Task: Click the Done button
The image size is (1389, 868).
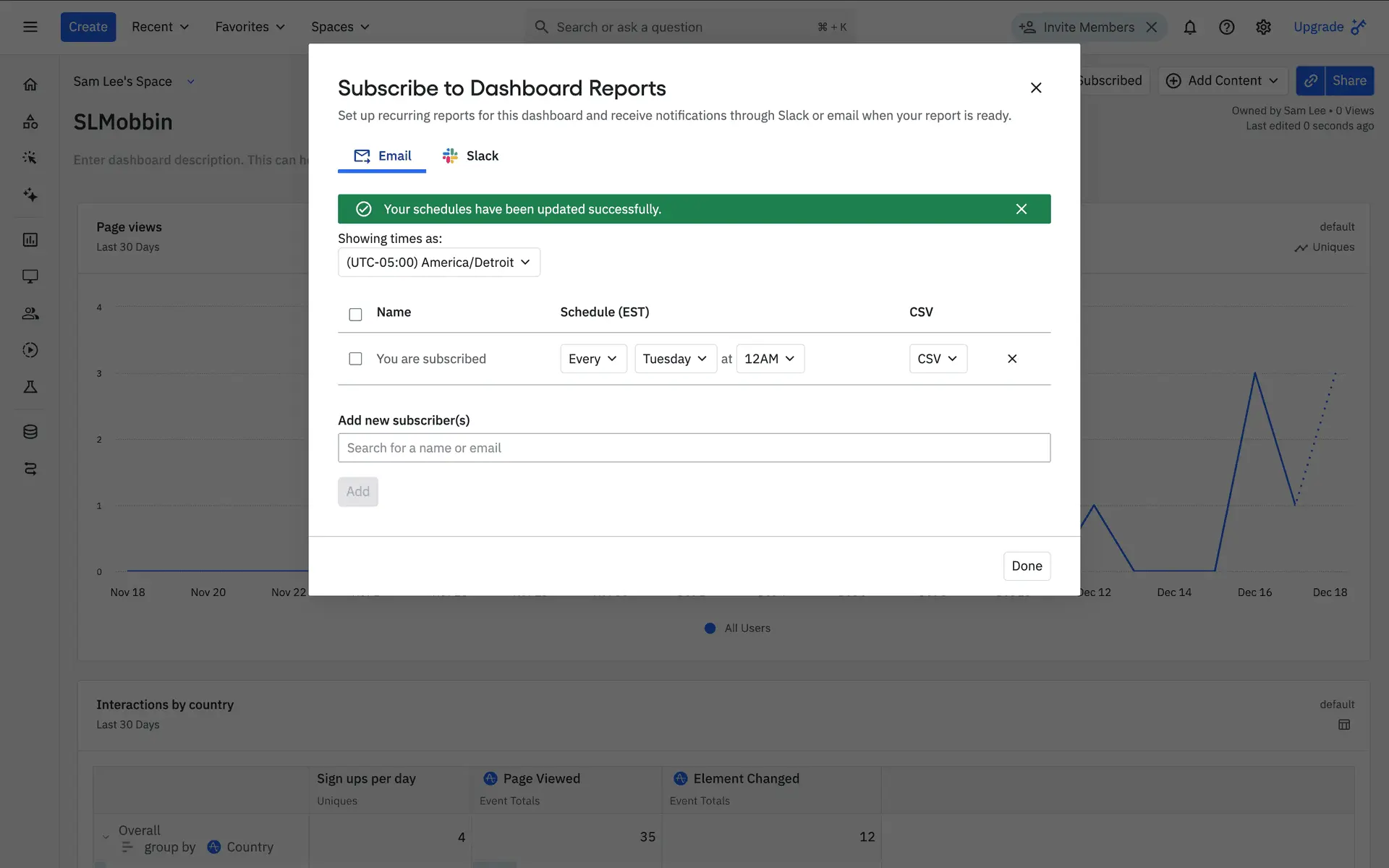Action: (x=1026, y=566)
